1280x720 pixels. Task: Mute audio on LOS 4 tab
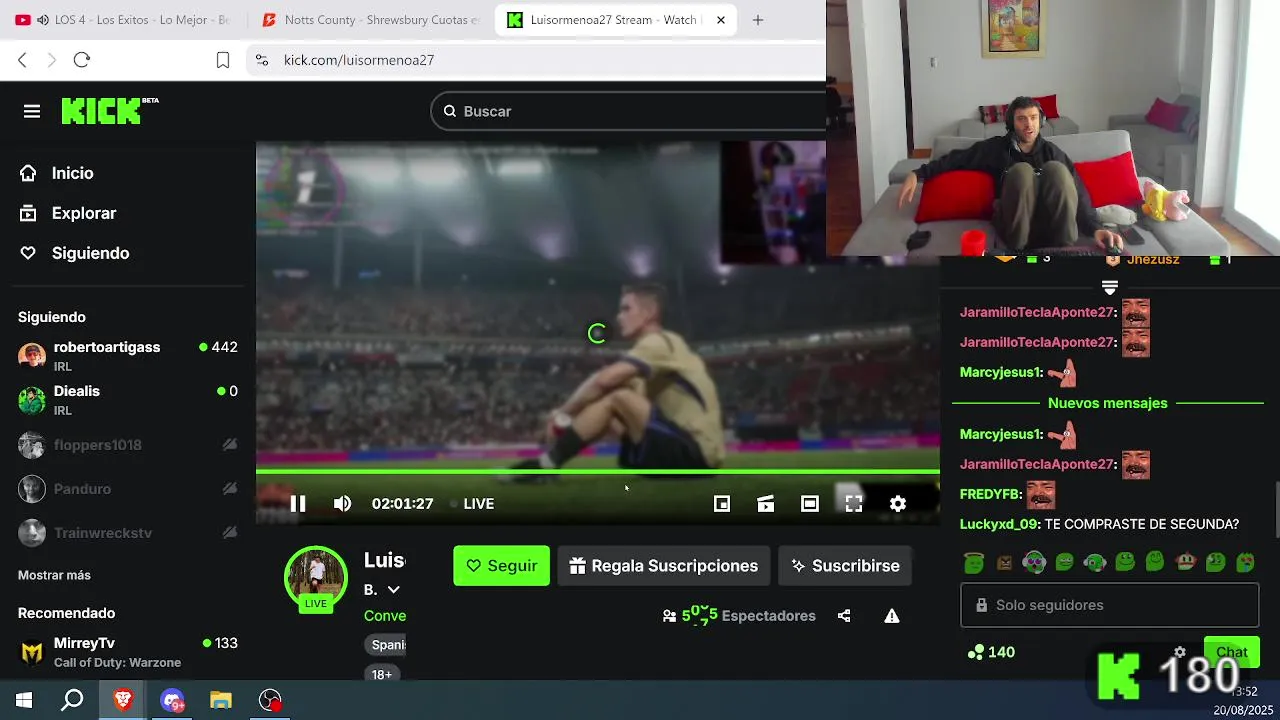tap(43, 20)
